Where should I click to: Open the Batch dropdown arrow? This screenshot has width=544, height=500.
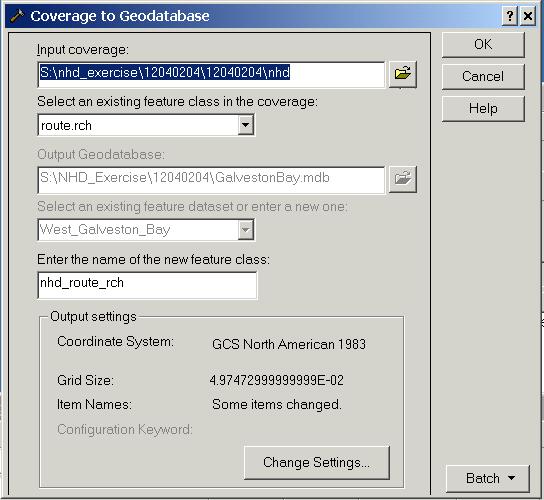pos(511,478)
